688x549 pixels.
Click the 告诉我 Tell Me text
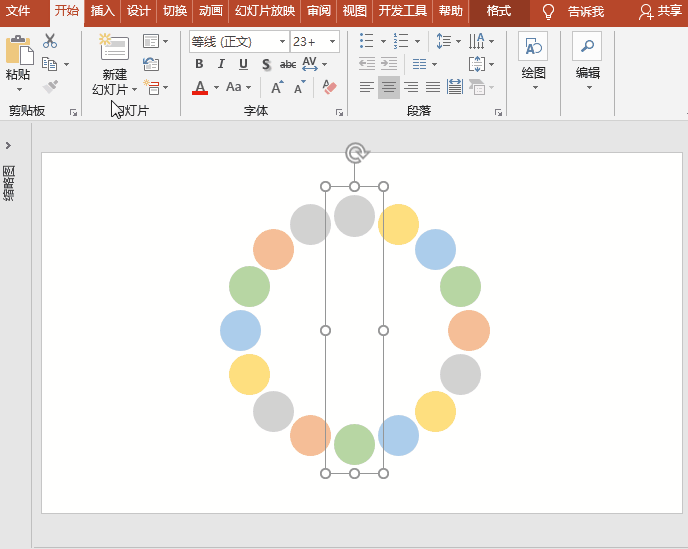tap(586, 11)
